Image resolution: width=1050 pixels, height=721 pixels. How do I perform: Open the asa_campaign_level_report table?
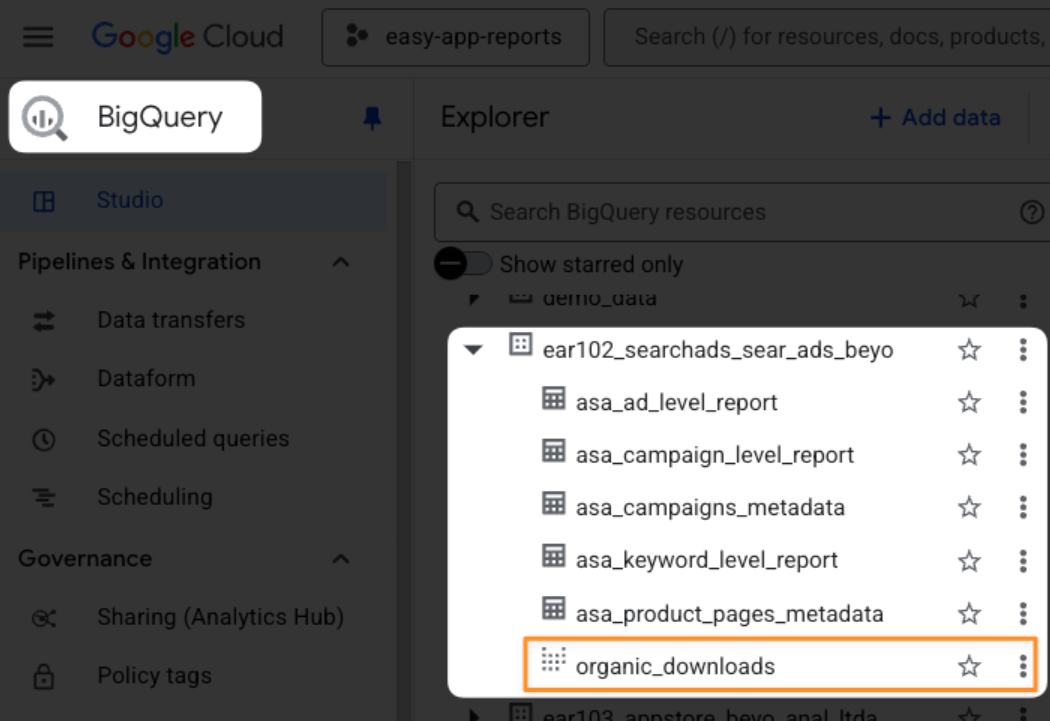715,455
